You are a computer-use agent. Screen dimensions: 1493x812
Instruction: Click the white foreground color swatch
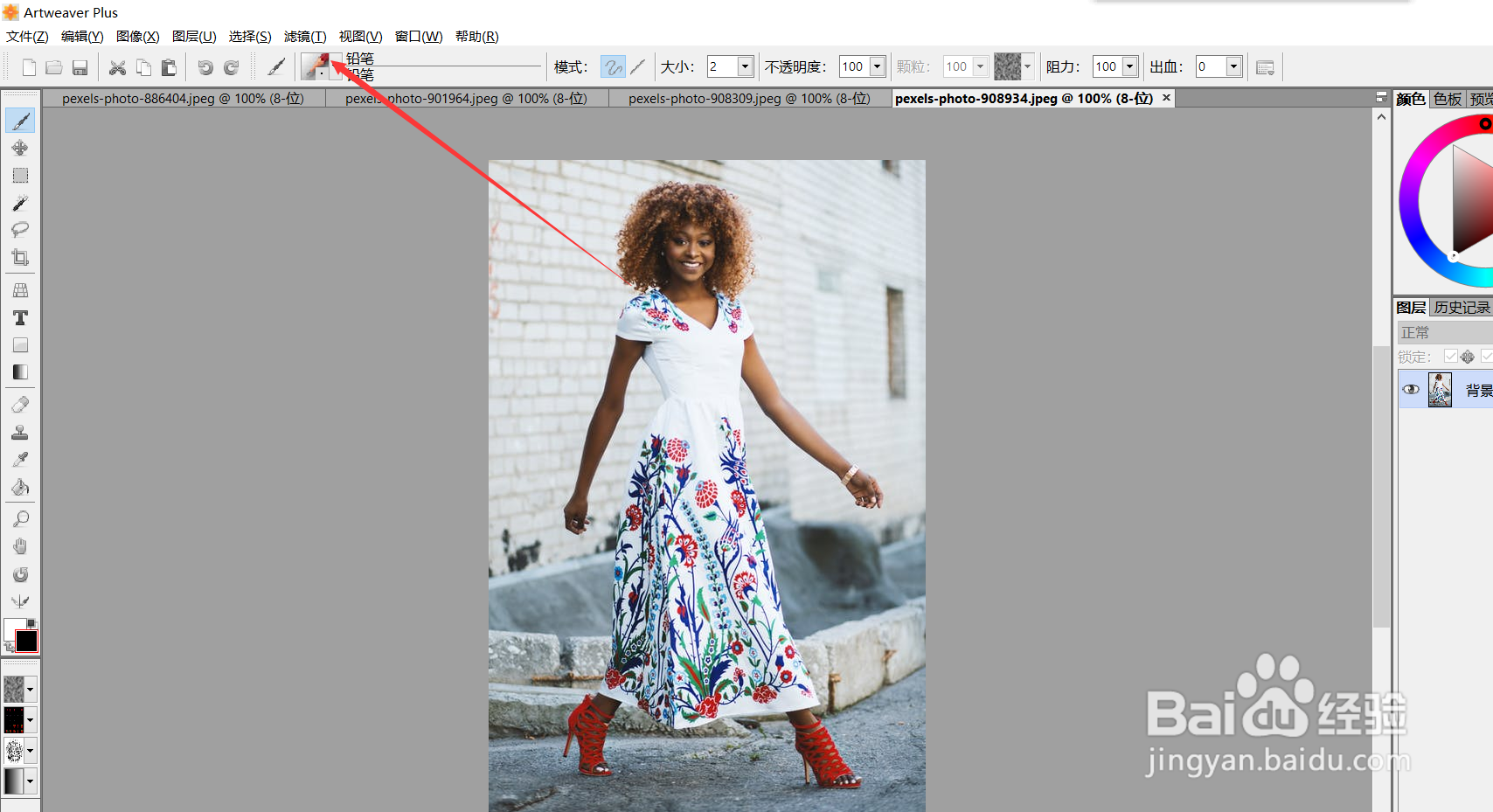click(x=12, y=628)
